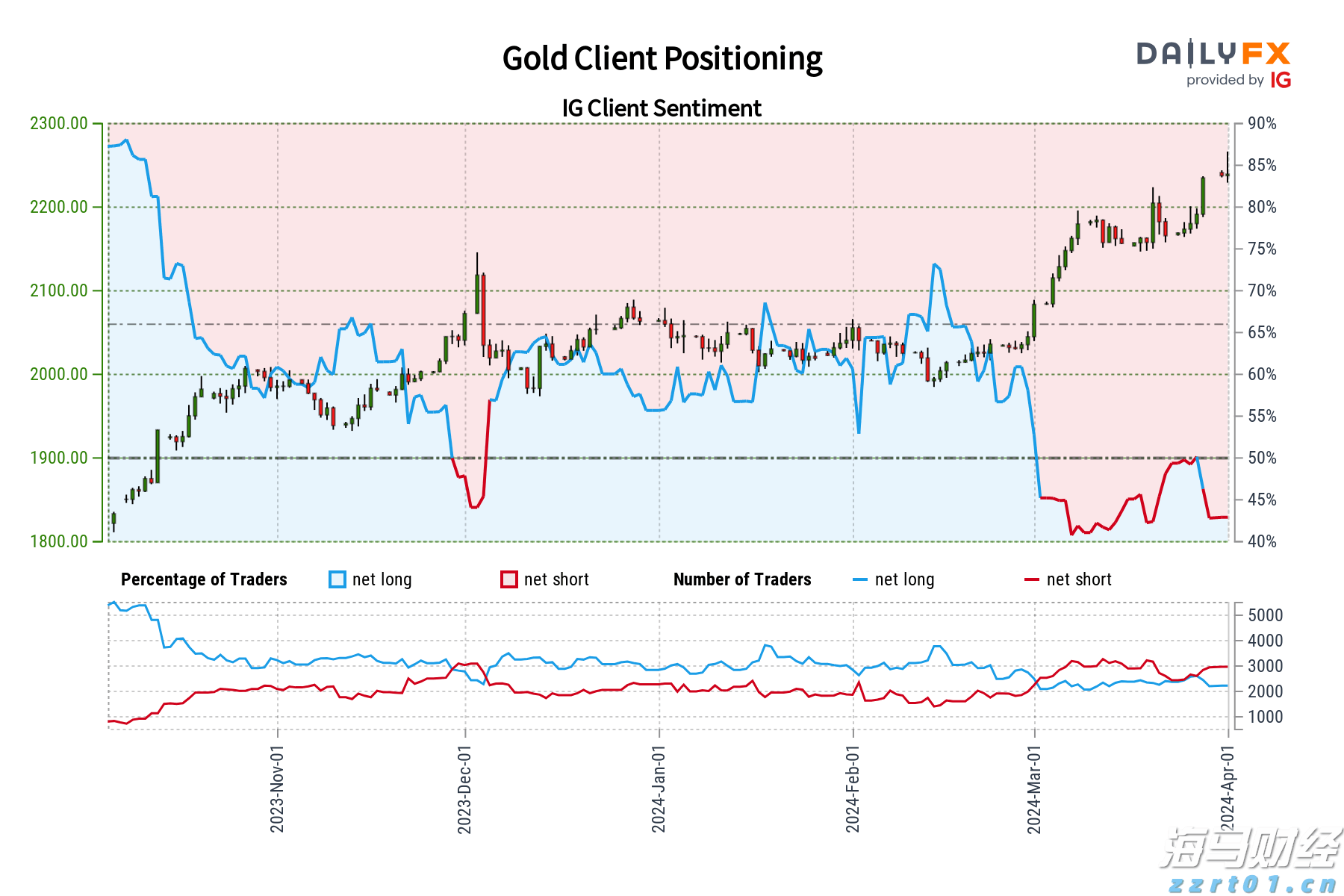Viewport: 1344px width, 896px height.
Task: Click the blue net long line marker
Action: click(x=860, y=579)
